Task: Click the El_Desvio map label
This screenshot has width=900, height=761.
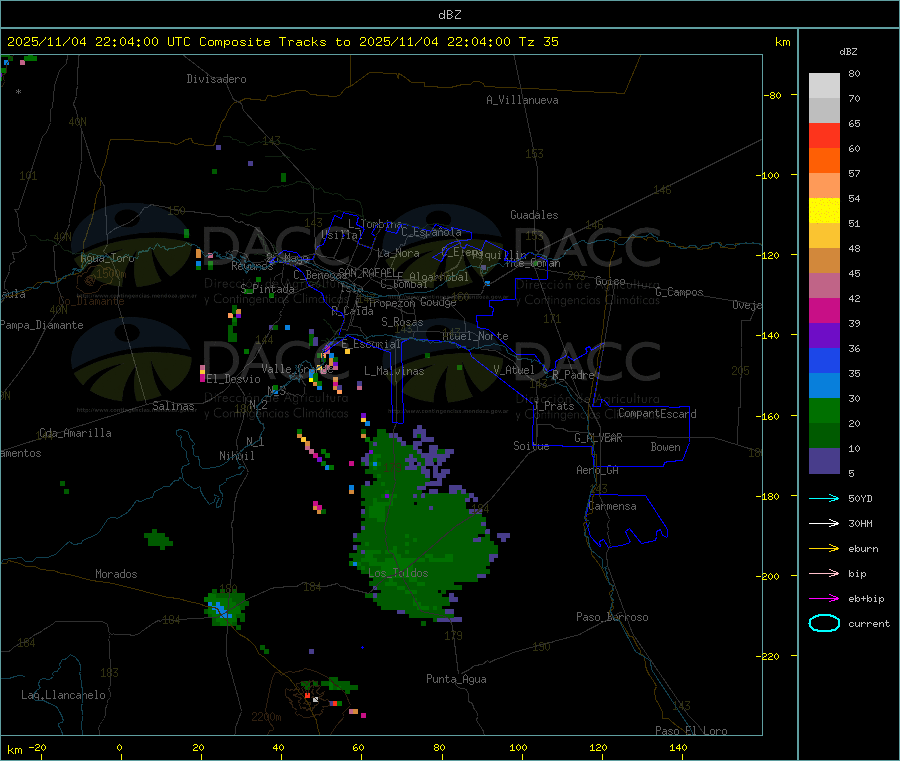Action: point(234,379)
